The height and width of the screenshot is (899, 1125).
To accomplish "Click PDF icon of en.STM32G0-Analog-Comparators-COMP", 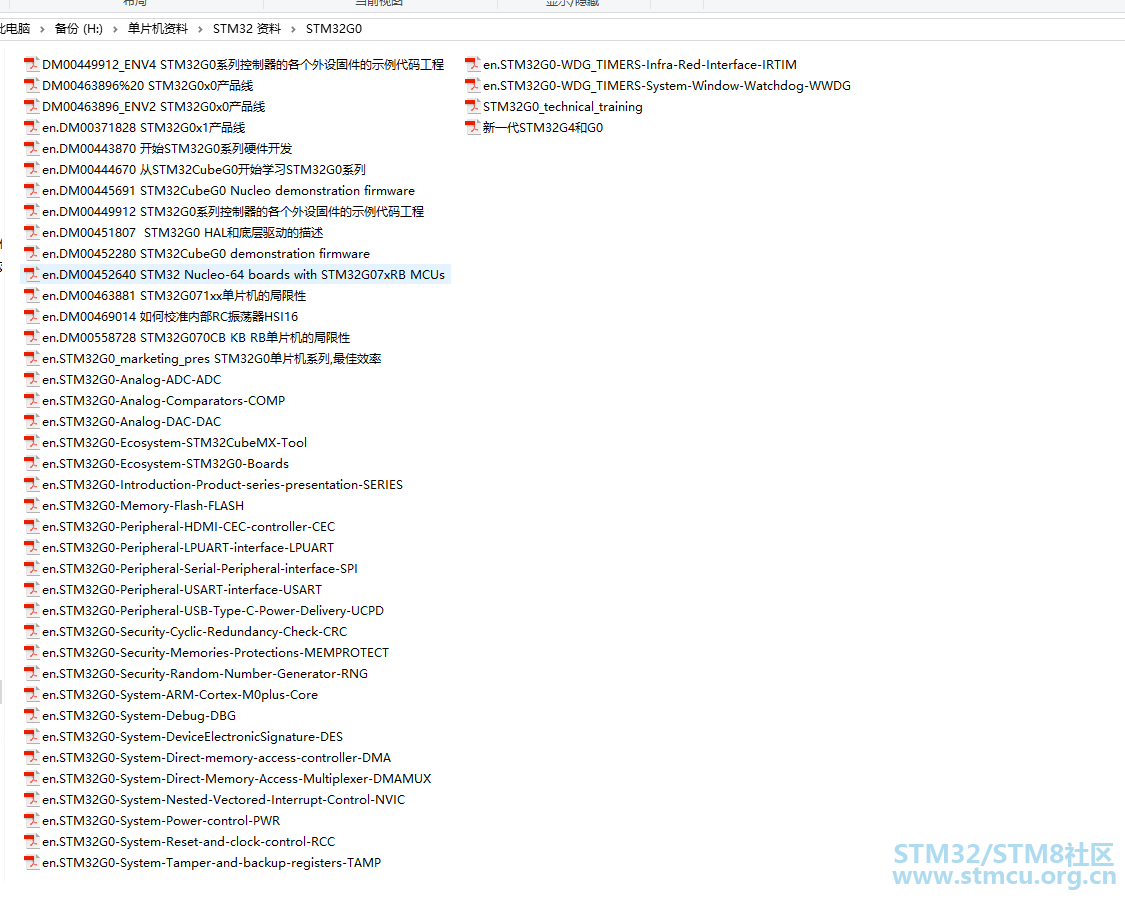I will point(31,400).
